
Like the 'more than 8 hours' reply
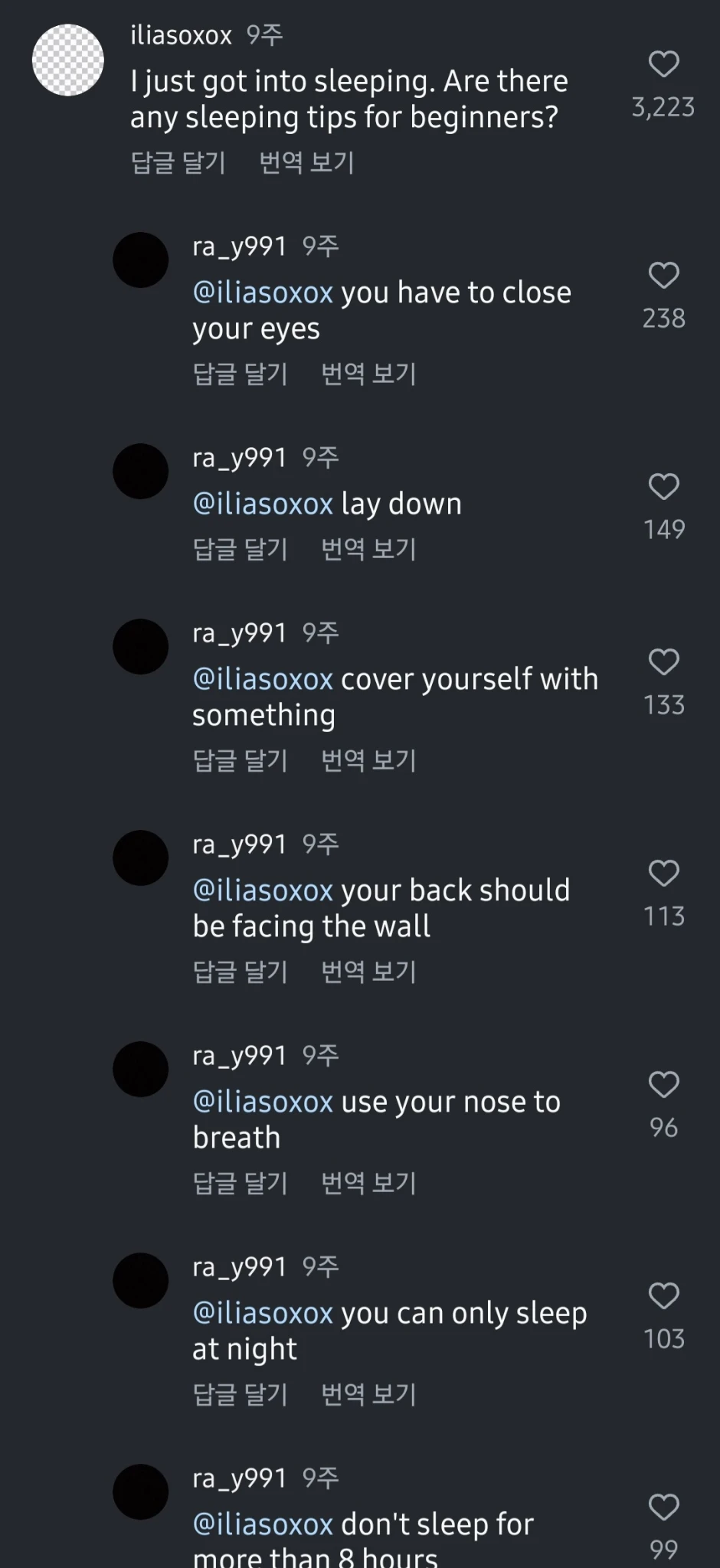click(663, 1508)
